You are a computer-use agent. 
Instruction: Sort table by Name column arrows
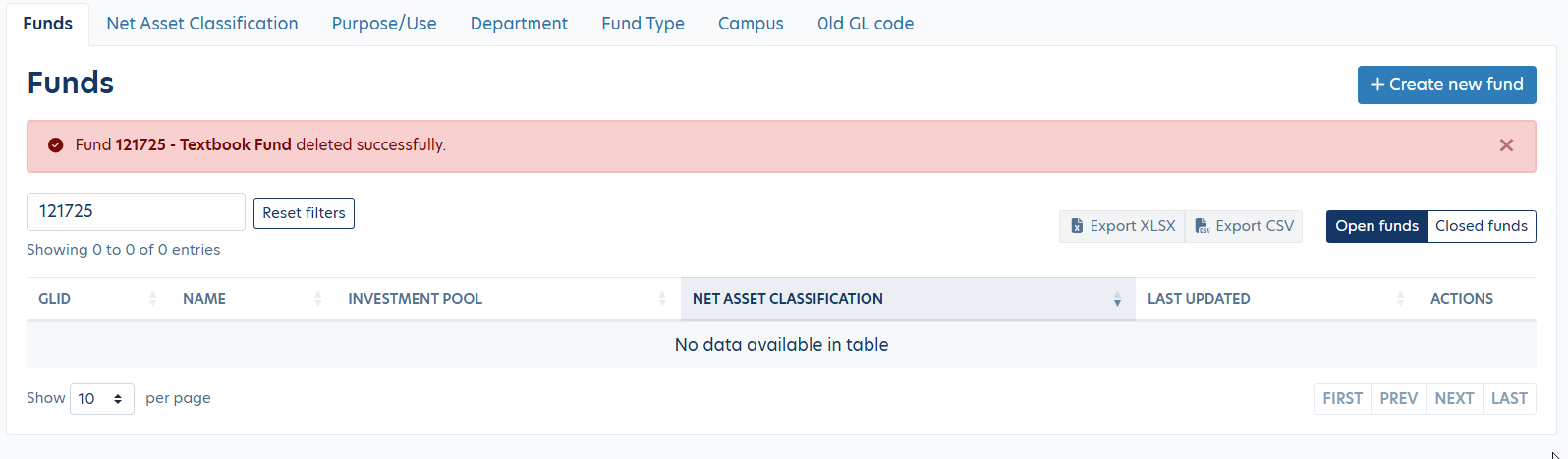click(317, 299)
